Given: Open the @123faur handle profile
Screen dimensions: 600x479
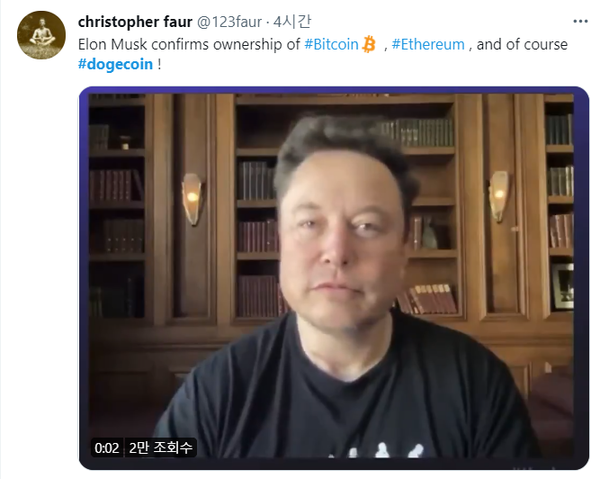Looking at the screenshot, I should pos(229,22).
